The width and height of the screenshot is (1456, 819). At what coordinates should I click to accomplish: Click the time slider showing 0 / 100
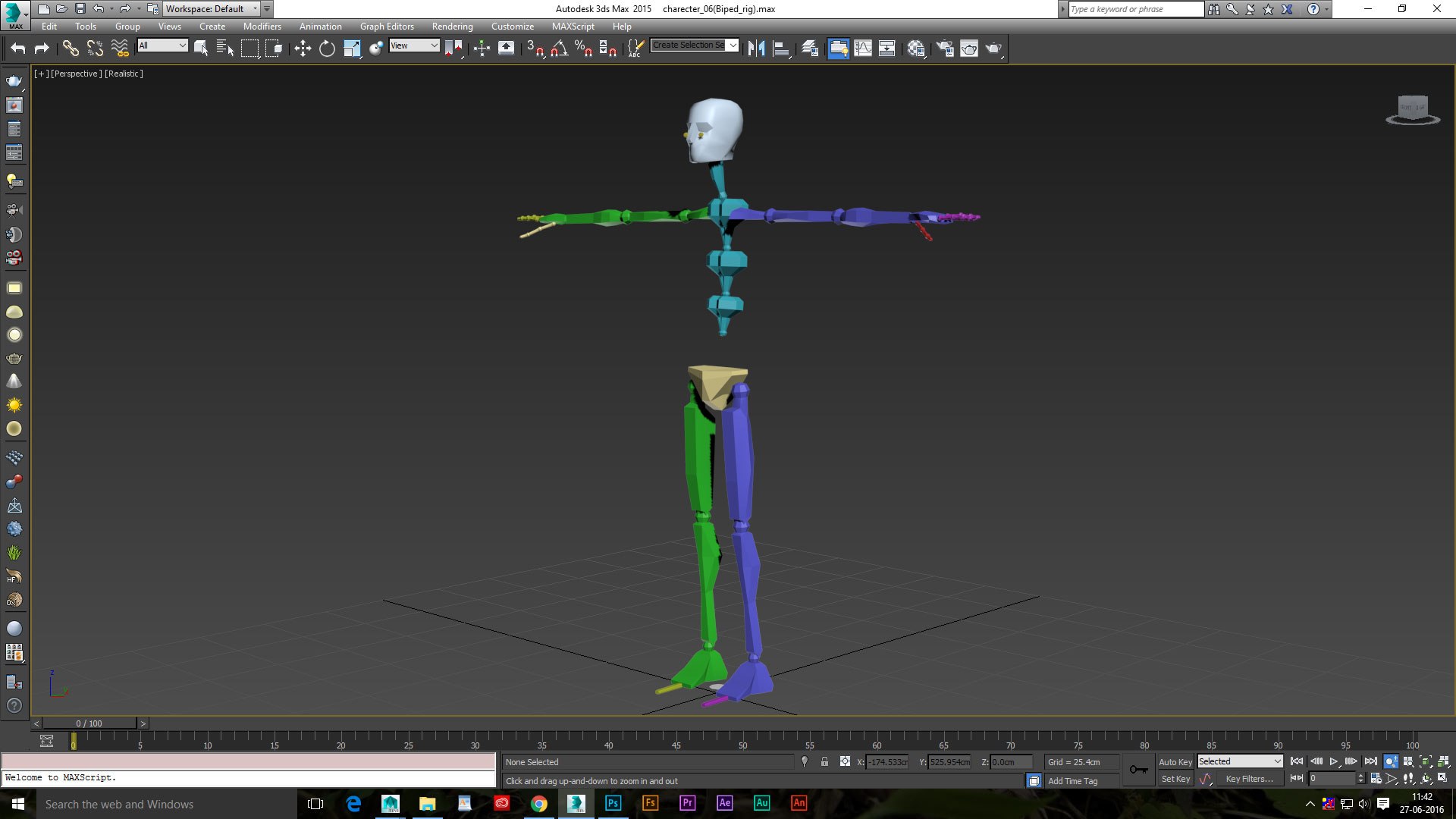(x=89, y=723)
